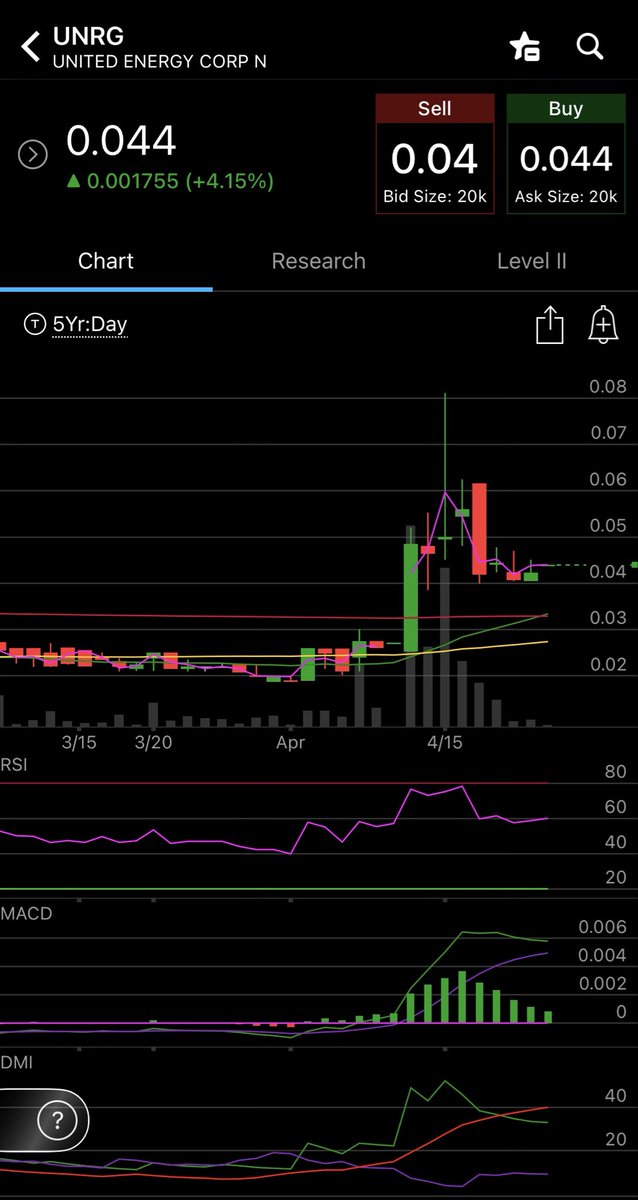Screen dimensions: 638x1200
Task: Open the watchlist star icon
Action: coord(525,47)
